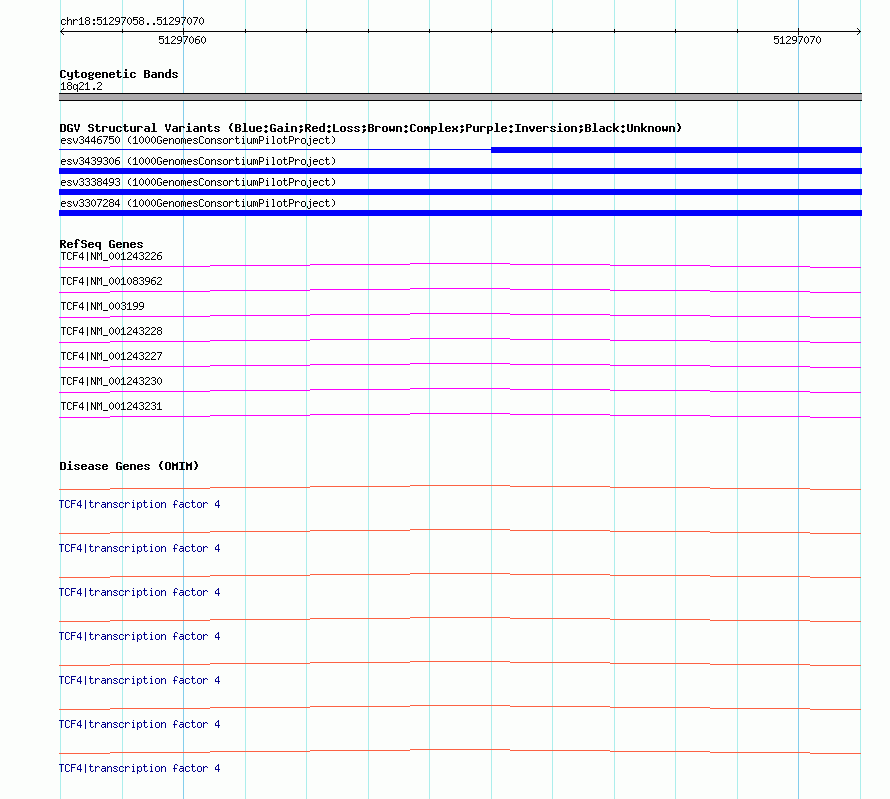Click the magenta line under NM_001243231
This screenshot has height=799, width=890.
click(x=460, y=415)
